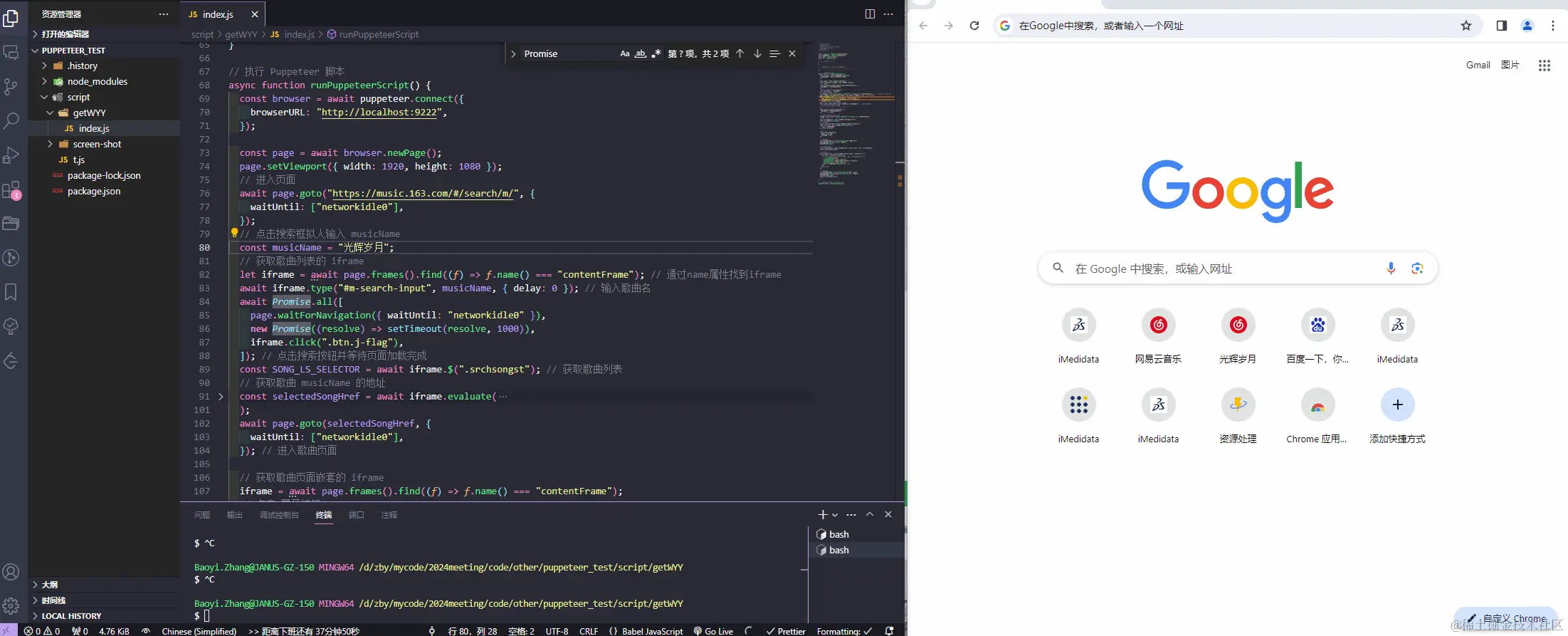Open the terminal launch profile dropdown arrow
The height and width of the screenshot is (636, 1568).
coord(835,514)
